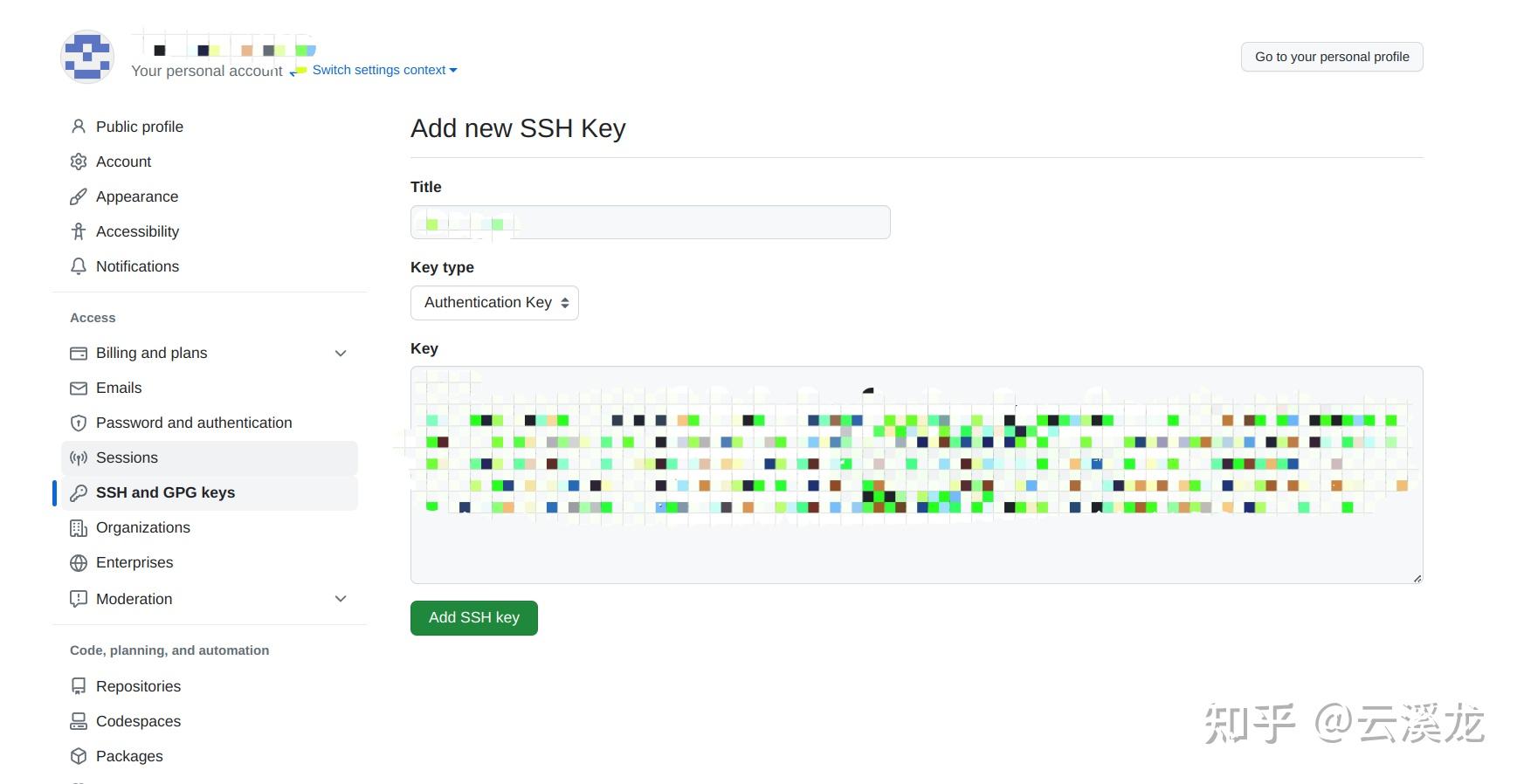
Task: Click the Appearance paintbrush icon
Action: tap(79, 196)
